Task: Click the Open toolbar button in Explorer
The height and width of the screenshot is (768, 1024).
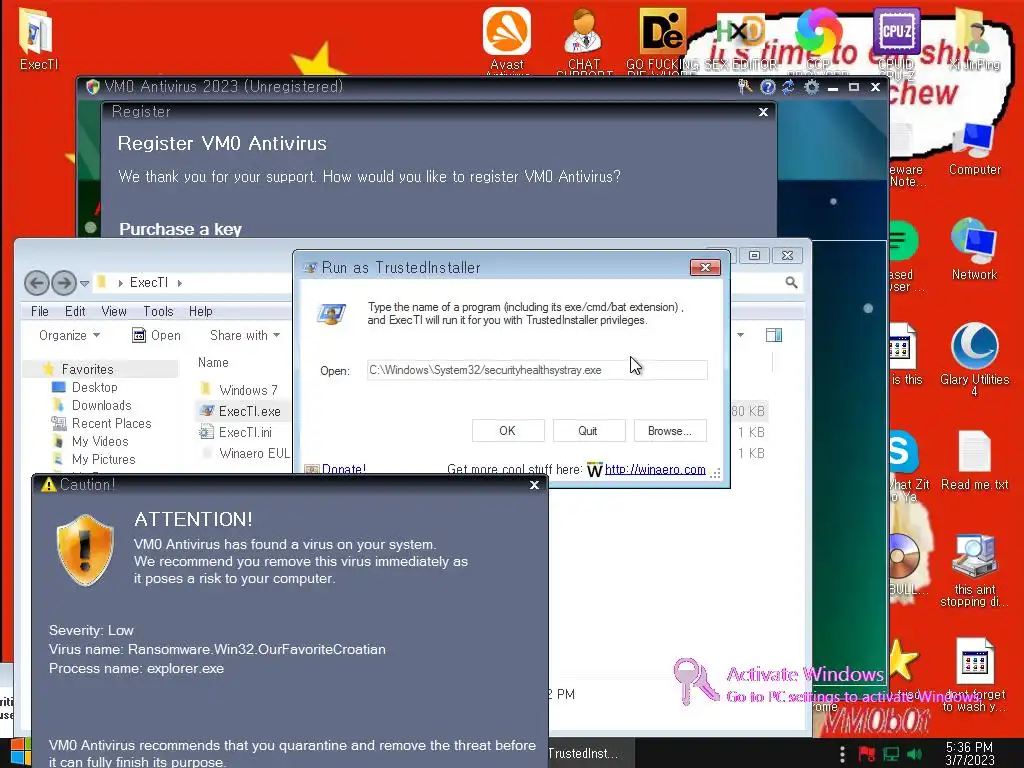Action: point(156,335)
